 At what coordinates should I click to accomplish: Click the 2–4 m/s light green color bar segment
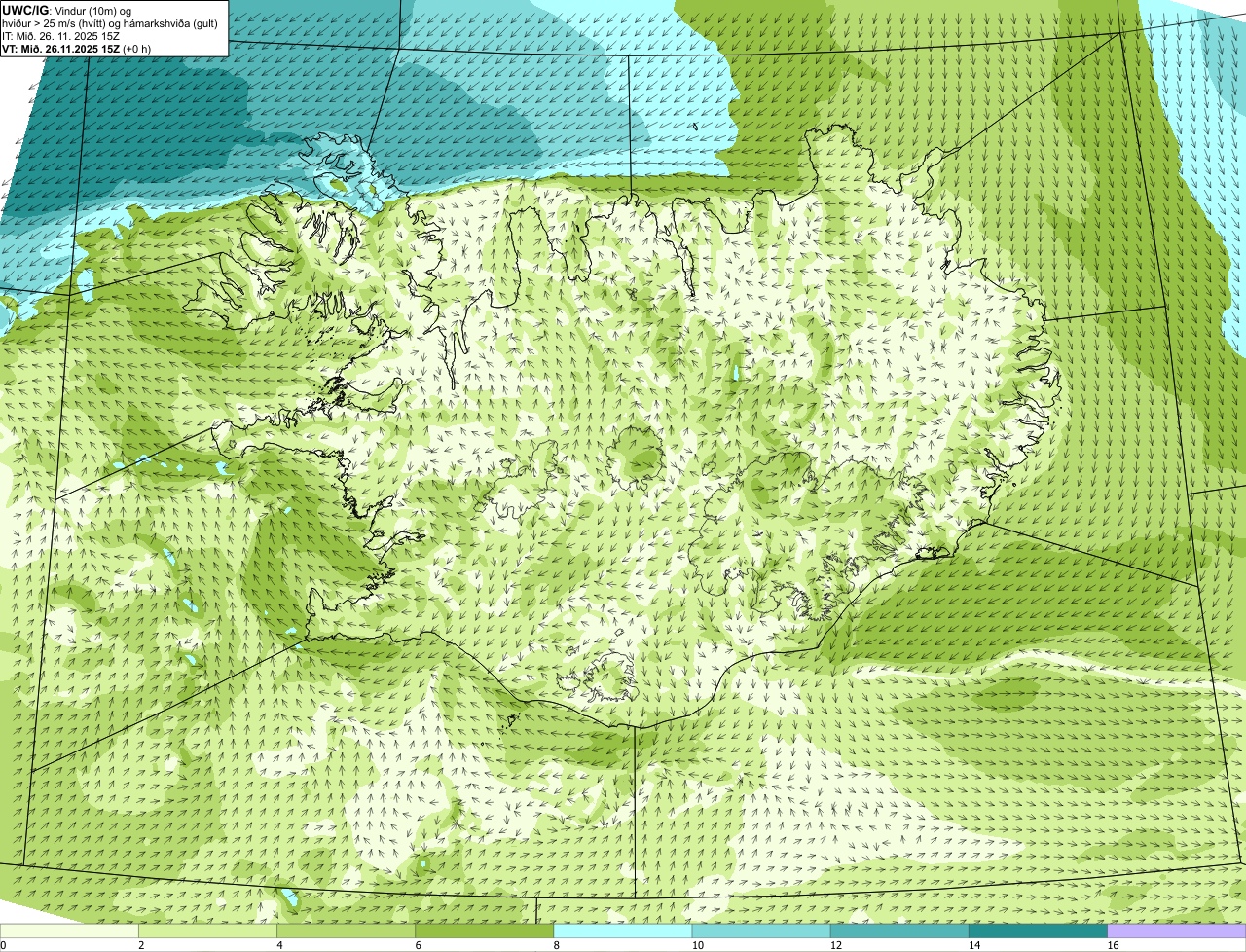click(x=209, y=931)
